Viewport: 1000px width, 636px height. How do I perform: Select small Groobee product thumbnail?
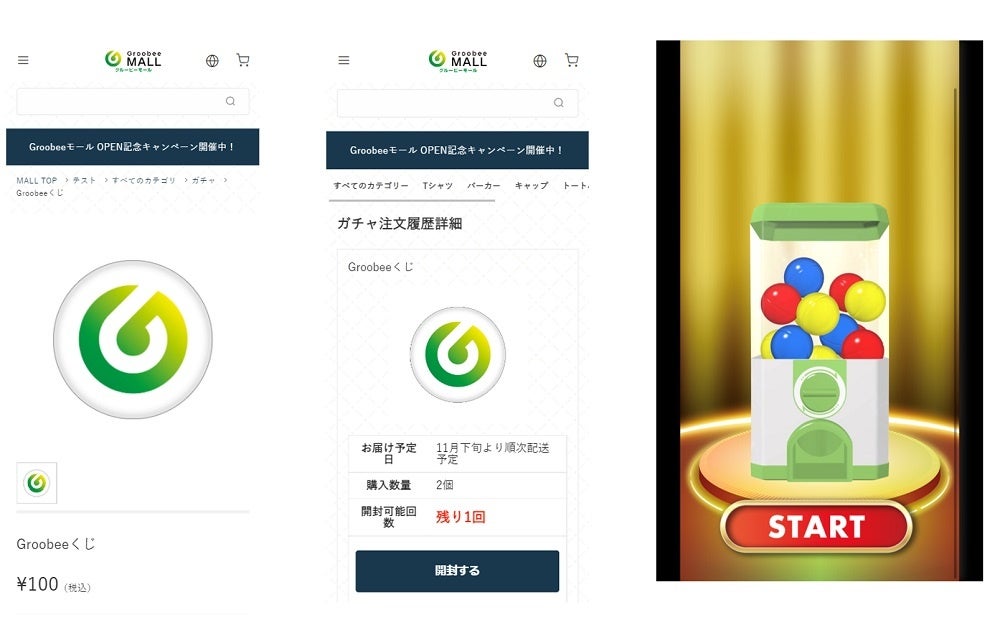(x=36, y=483)
